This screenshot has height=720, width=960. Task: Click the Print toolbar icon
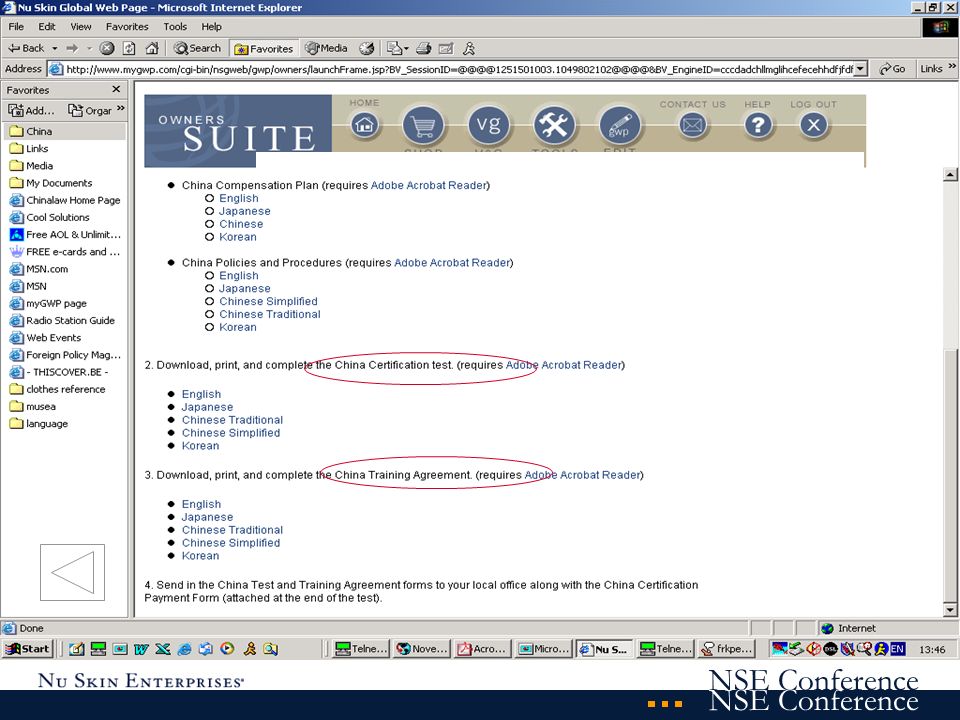pos(424,48)
